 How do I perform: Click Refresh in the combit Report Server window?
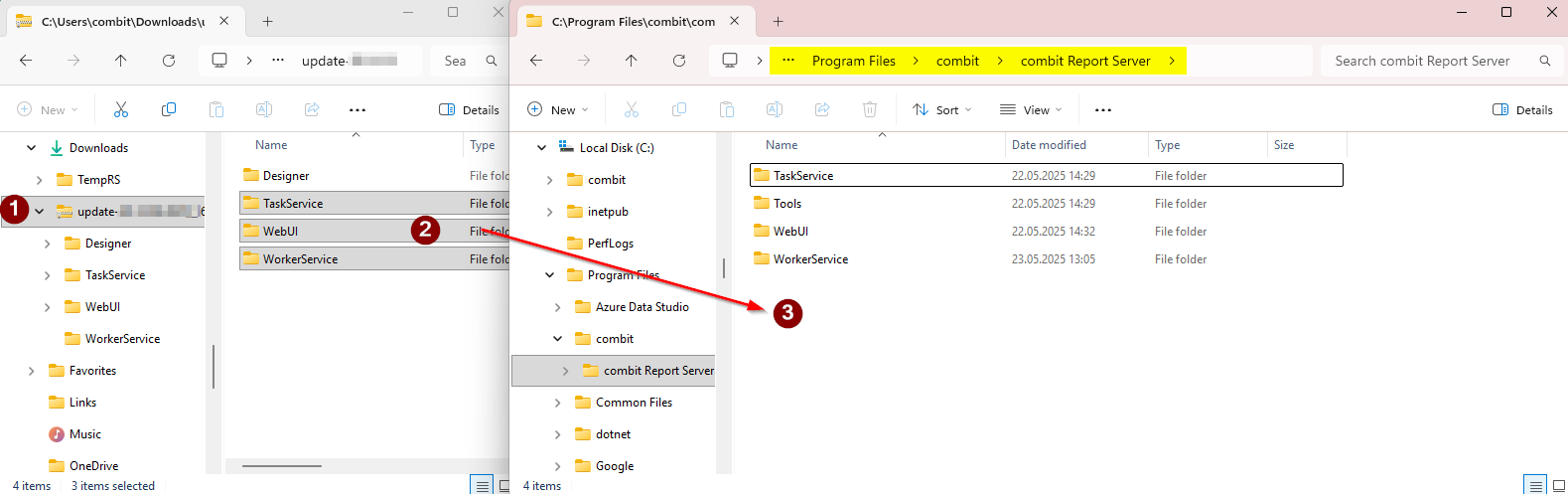tap(679, 61)
